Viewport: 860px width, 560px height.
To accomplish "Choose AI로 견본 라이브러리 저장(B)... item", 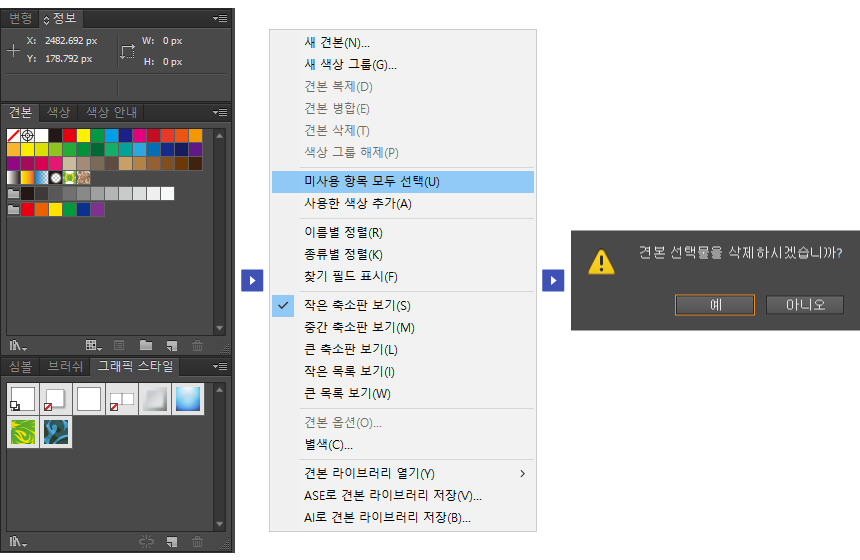I will [403, 517].
